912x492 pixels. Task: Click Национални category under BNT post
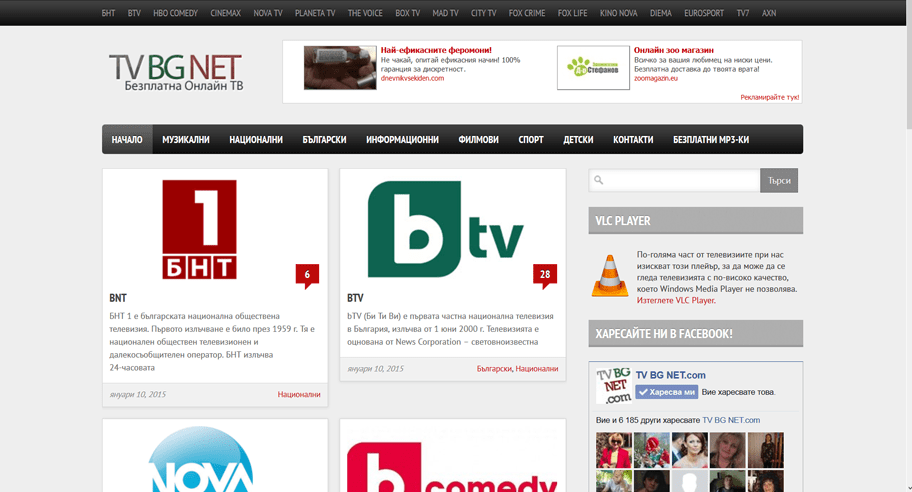point(299,394)
